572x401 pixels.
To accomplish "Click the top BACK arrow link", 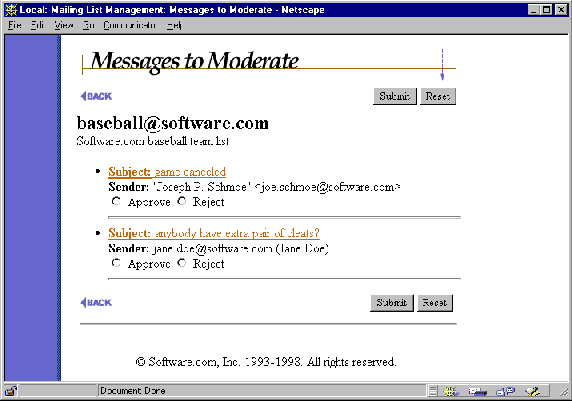I will pyautogui.click(x=96, y=96).
